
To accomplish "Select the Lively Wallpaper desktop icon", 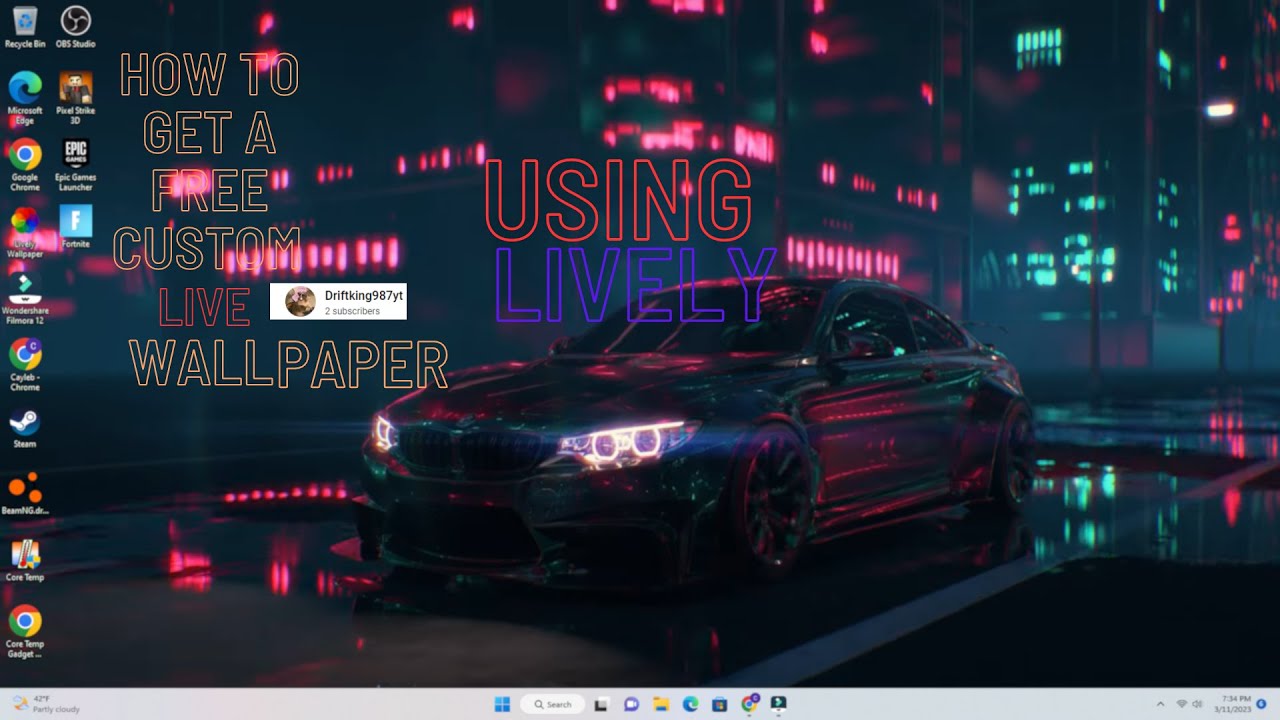I will [x=25, y=231].
